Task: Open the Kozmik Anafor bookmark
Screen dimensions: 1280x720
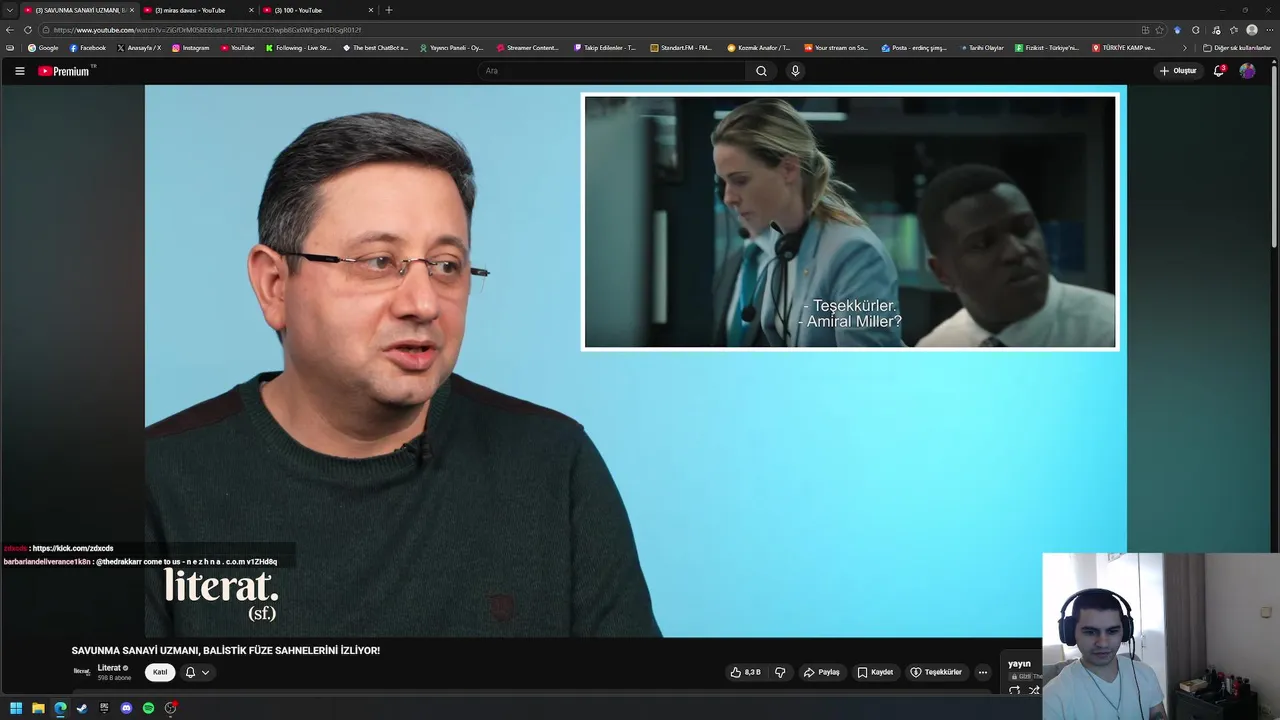Action: coord(758,48)
